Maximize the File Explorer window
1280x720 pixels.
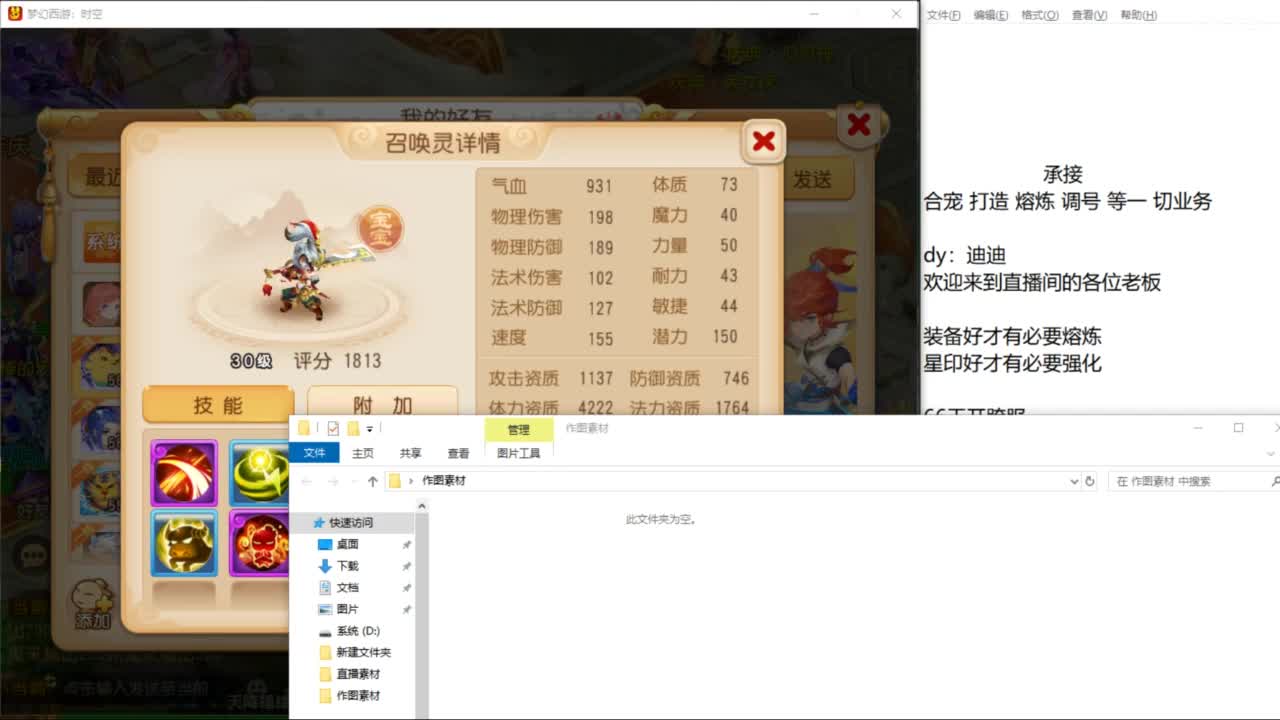coord(1238,428)
